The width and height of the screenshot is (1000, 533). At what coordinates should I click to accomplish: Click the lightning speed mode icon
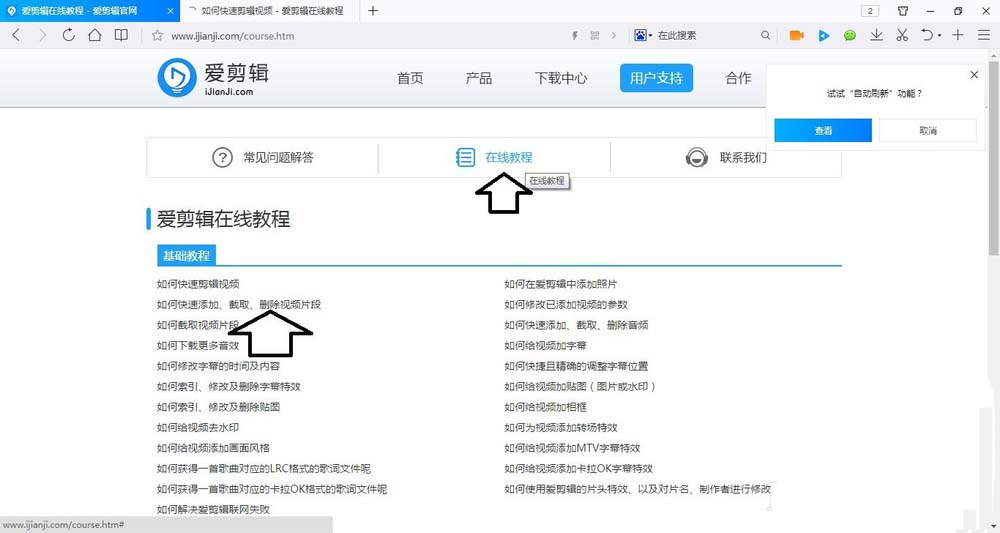[575, 36]
